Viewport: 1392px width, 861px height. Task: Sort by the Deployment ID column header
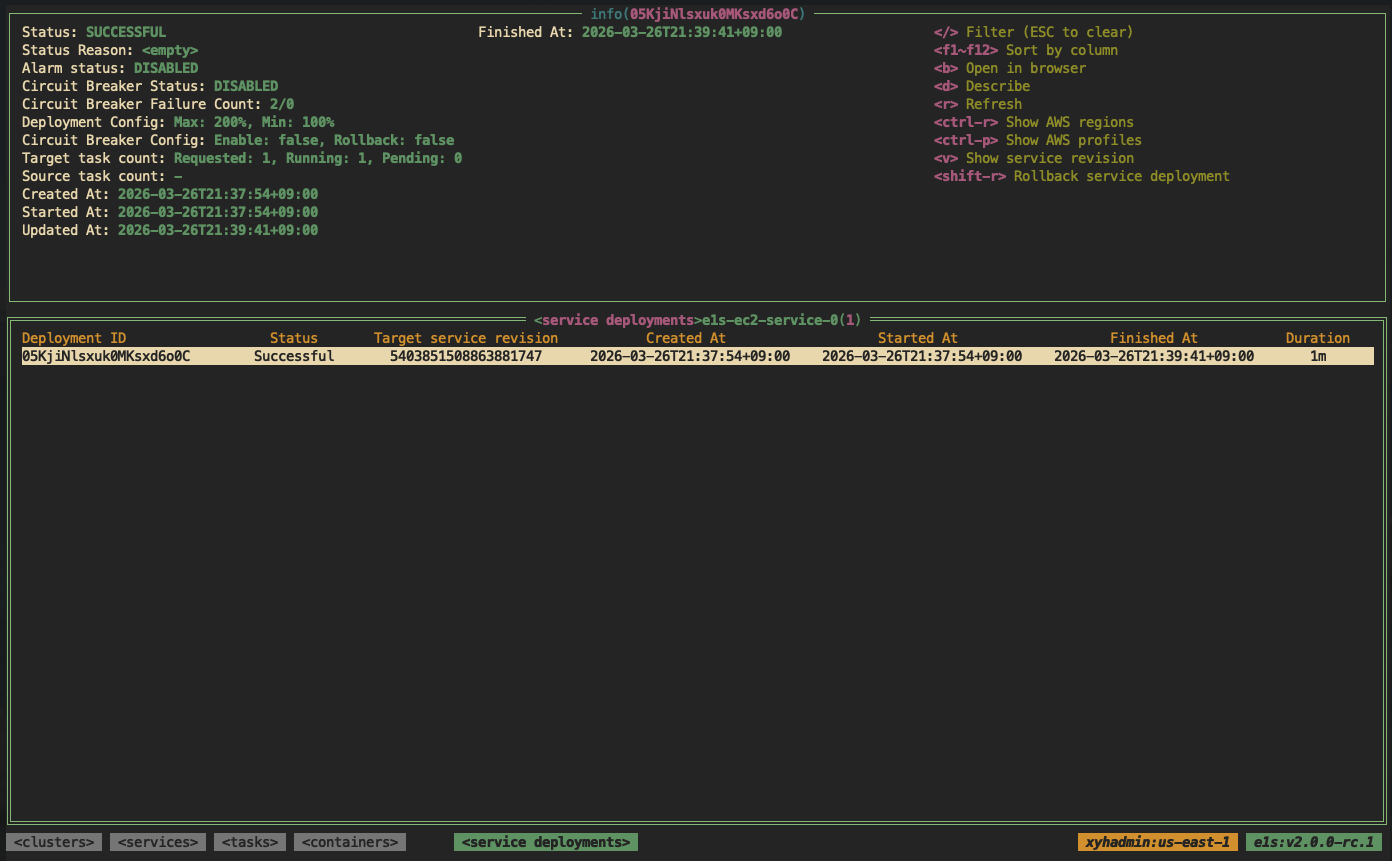(74, 338)
